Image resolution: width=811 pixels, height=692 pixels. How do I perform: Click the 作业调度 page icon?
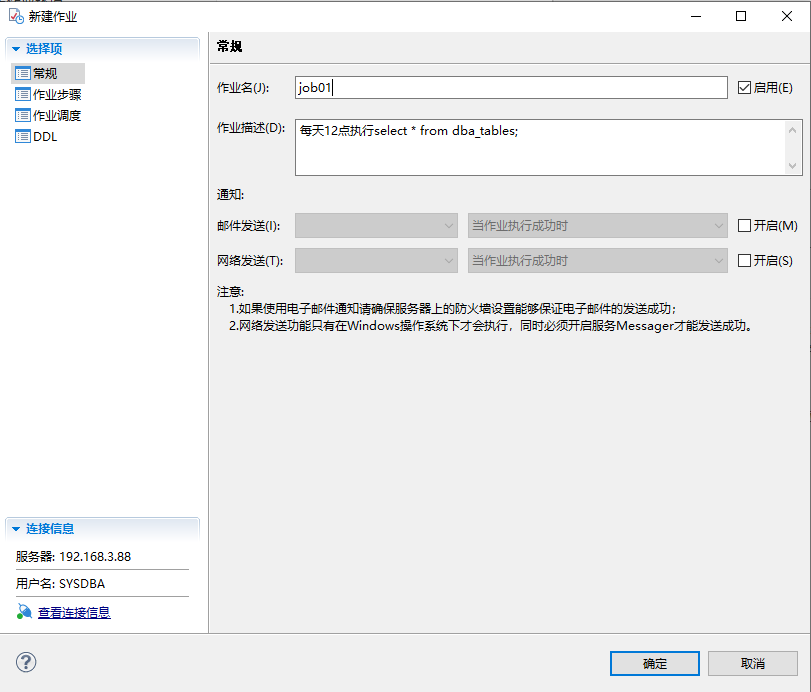tap(23, 115)
